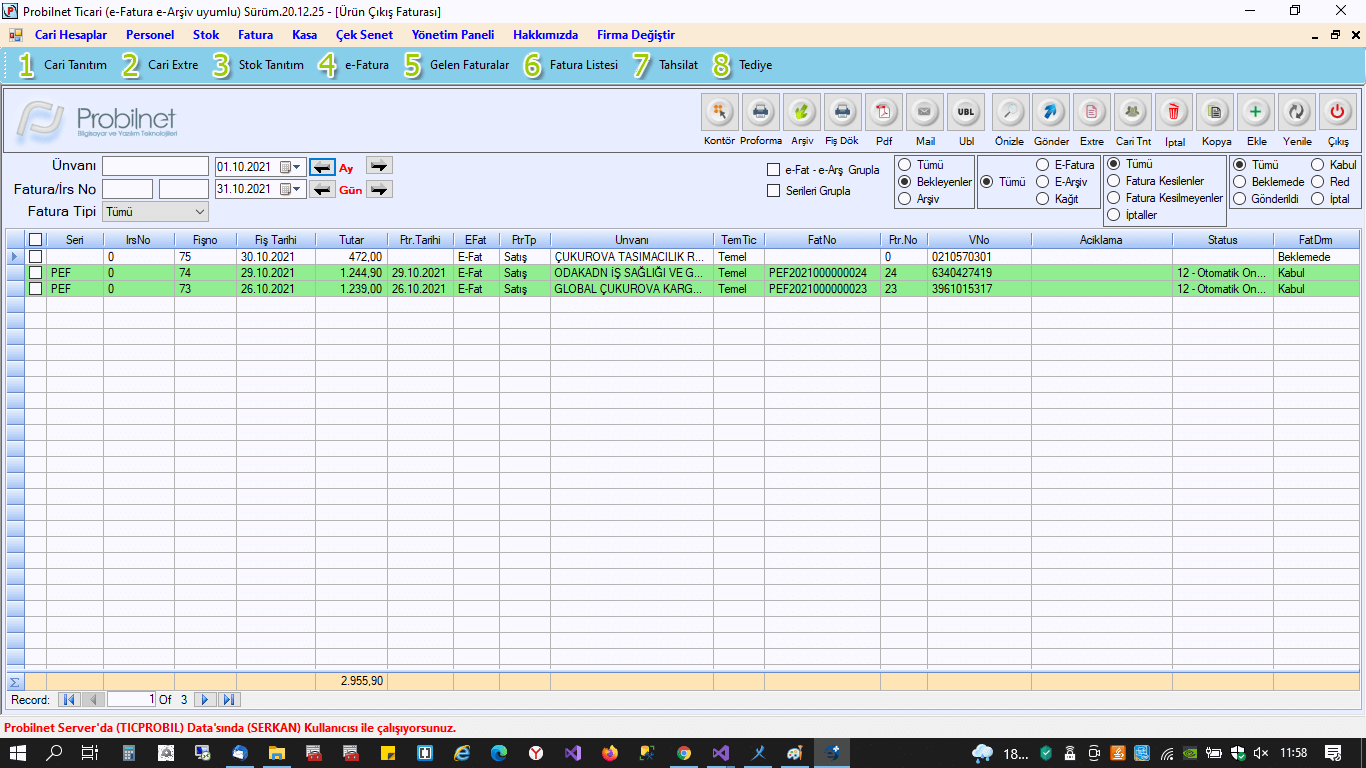Click the Kontör toolbar icon
This screenshot has width=1366, height=768.
(x=720, y=113)
